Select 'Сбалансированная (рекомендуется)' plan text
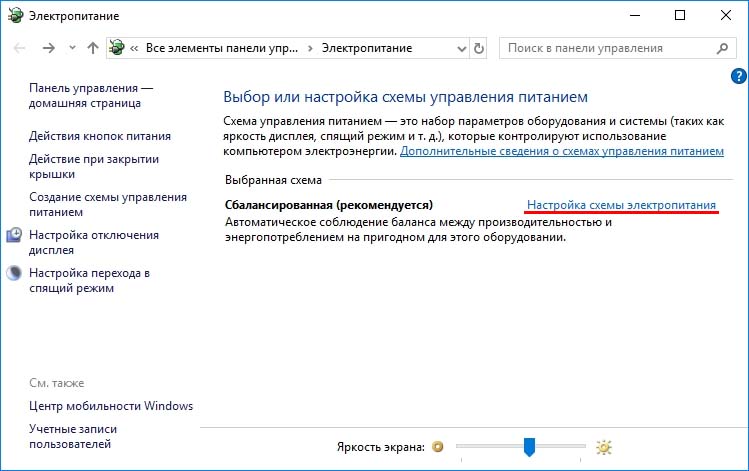The width and height of the screenshot is (749, 471). (x=329, y=205)
